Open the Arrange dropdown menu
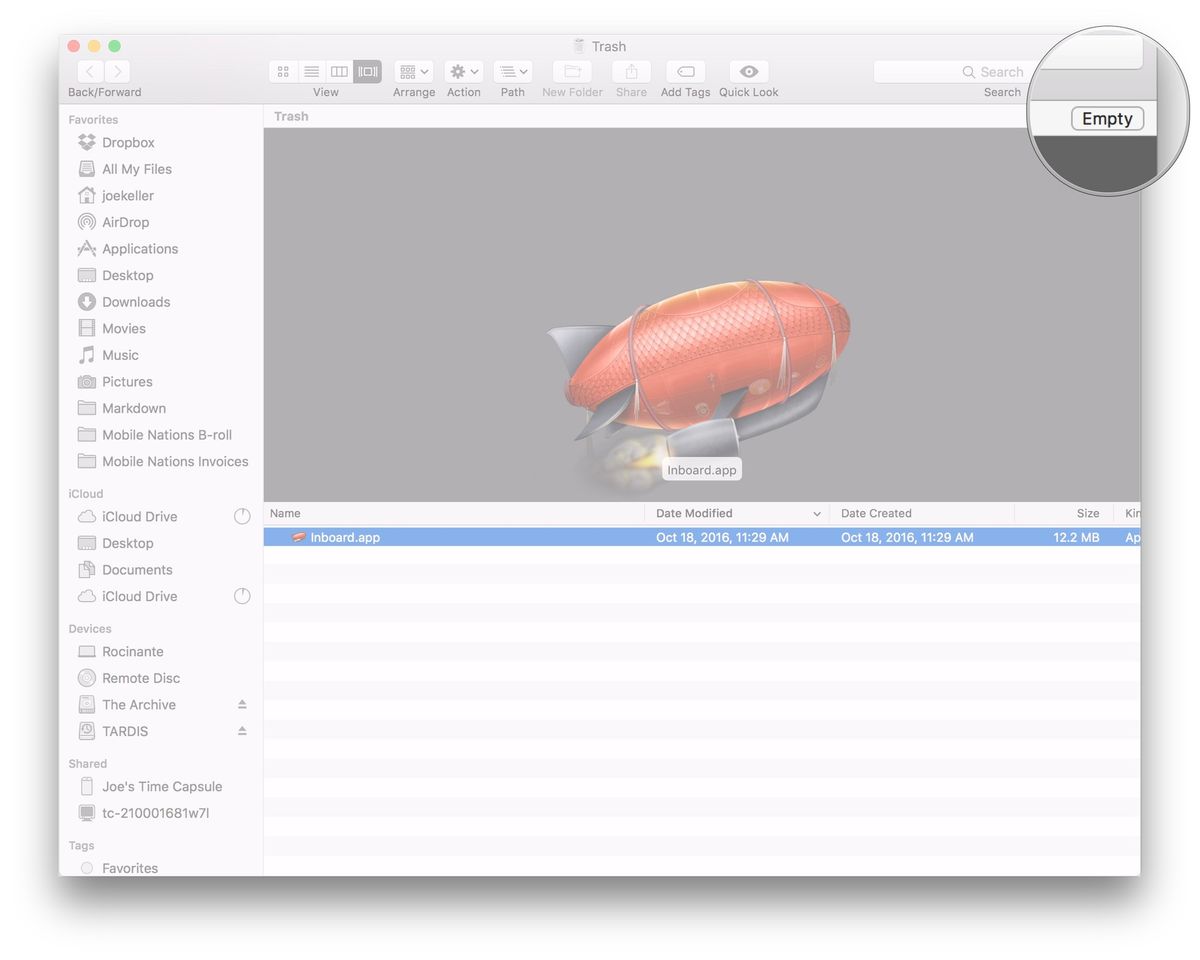The height and width of the screenshot is (960, 1200). pos(414,71)
